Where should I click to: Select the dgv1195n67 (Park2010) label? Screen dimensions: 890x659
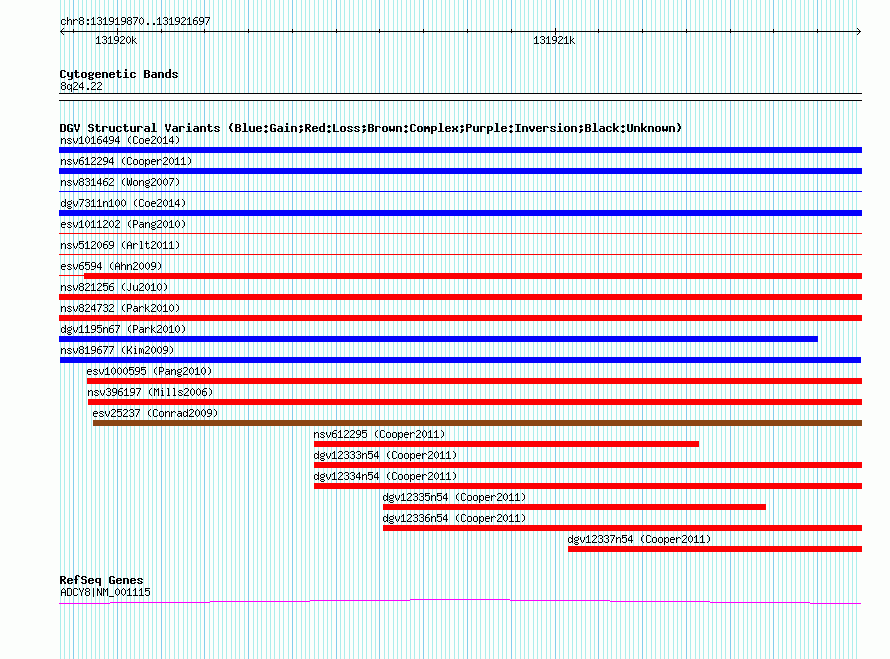coord(123,329)
